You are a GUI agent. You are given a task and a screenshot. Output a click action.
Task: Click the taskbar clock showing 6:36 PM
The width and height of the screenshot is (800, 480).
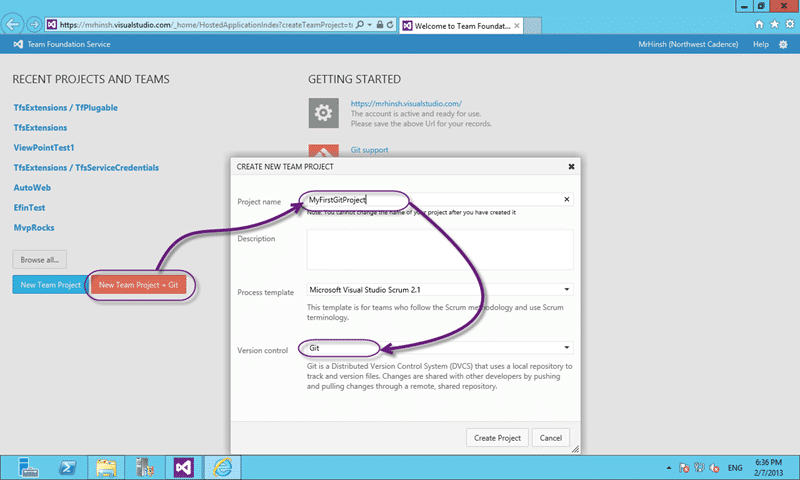point(768,467)
